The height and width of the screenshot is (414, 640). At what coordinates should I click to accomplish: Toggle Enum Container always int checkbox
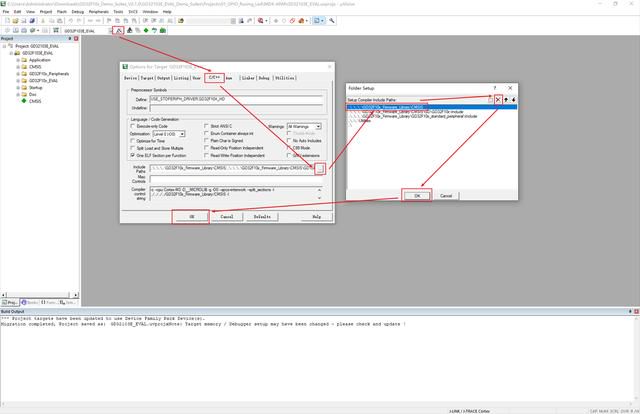pyautogui.click(x=207, y=134)
